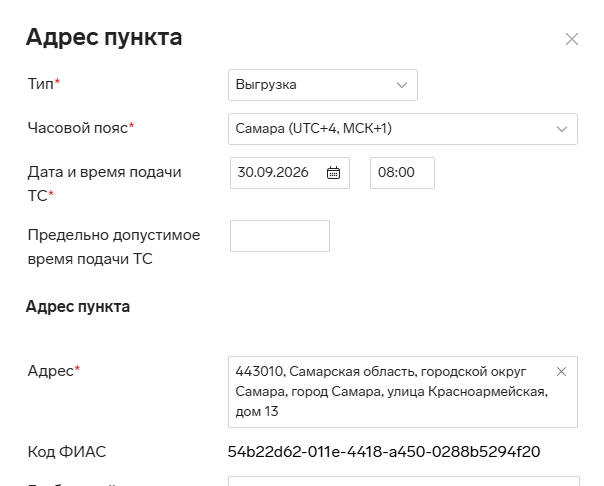This screenshot has height=486, width=604.
Task: Click the bold Адрес пункта section heading
Action: click(x=78, y=307)
